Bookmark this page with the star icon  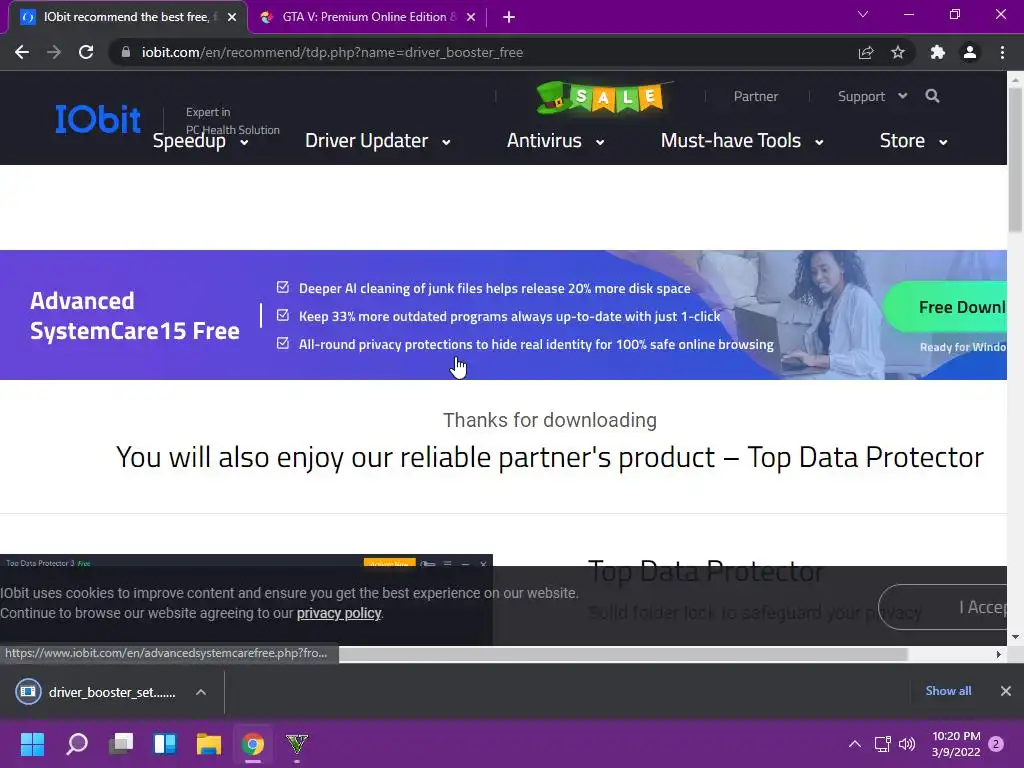[x=898, y=52]
